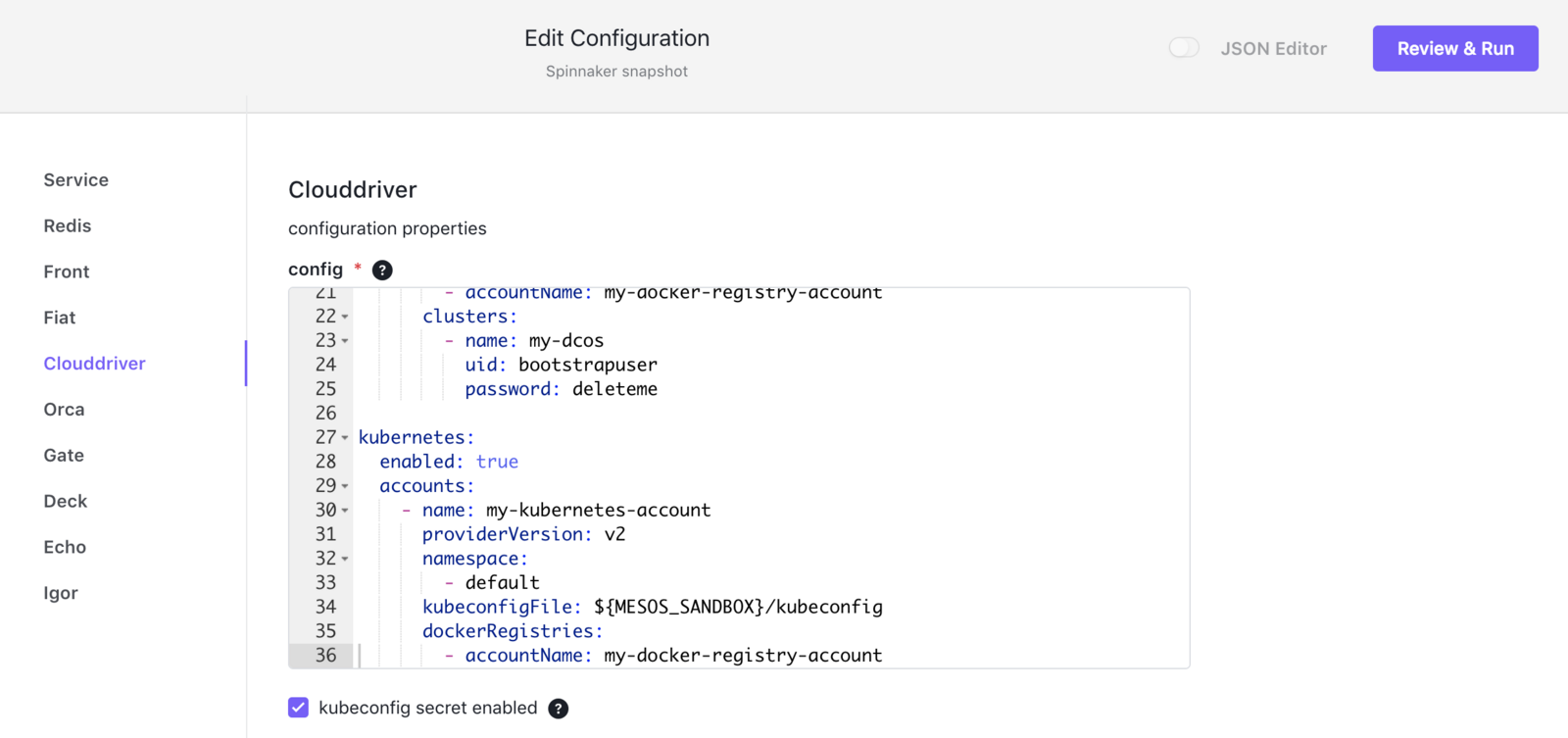Go to the Redis configuration section
Image resolution: width=1568 pixels, height=738 pixels.
pyautogui.click(x=68, y=226)
